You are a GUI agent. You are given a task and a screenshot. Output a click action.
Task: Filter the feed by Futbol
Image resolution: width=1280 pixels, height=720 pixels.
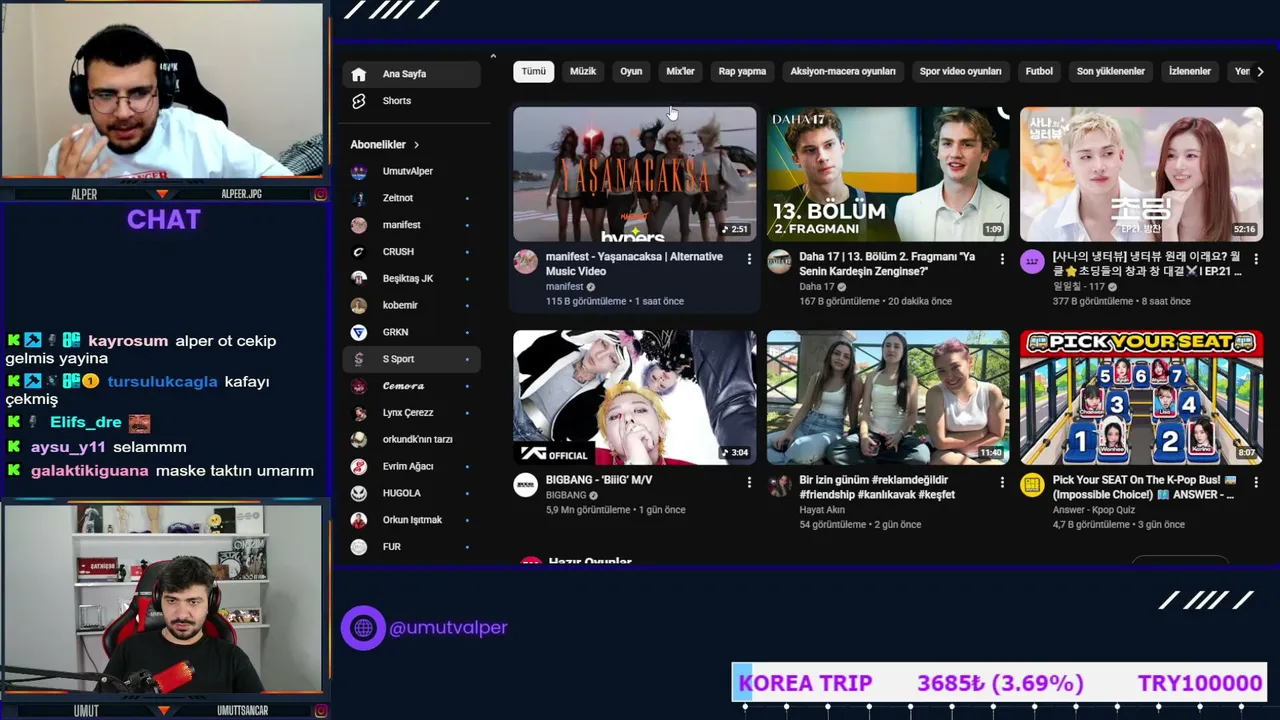point(1039,72)
